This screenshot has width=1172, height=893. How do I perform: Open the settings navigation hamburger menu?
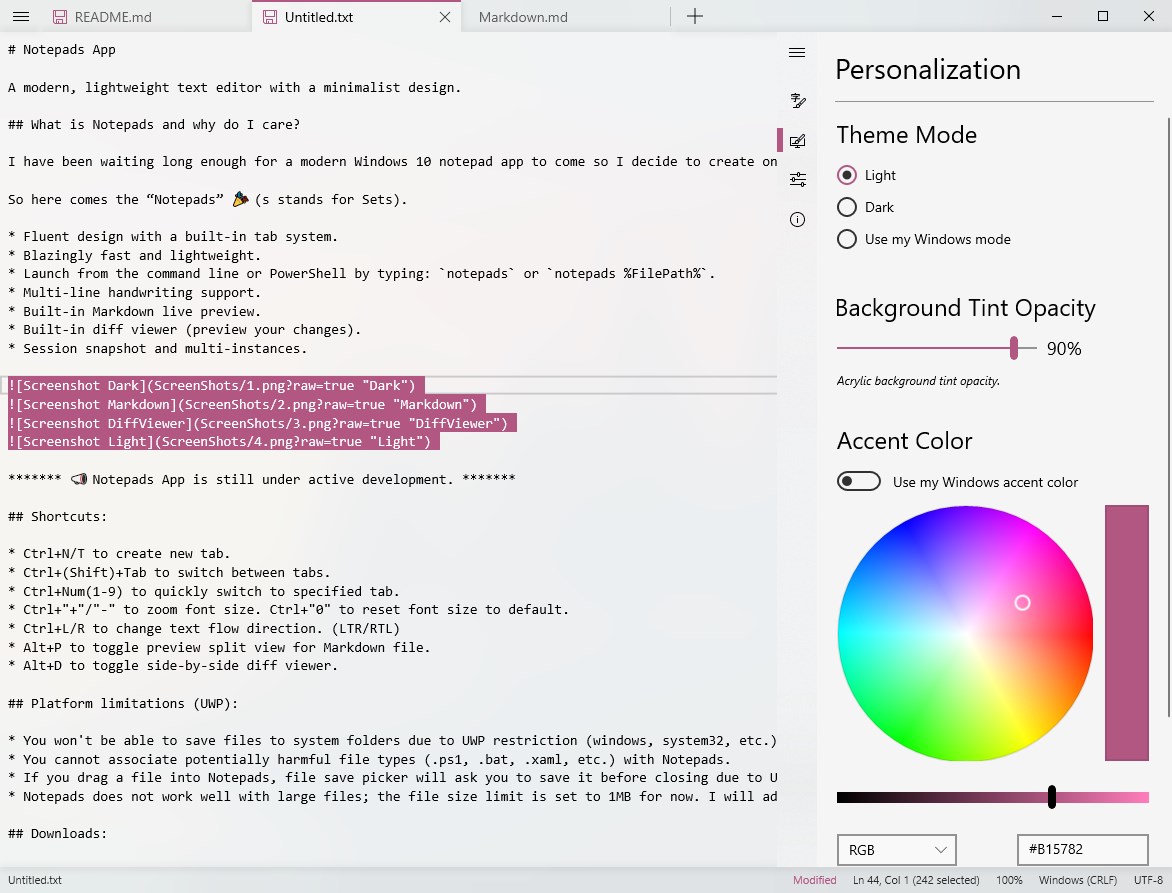pos(797,52)
